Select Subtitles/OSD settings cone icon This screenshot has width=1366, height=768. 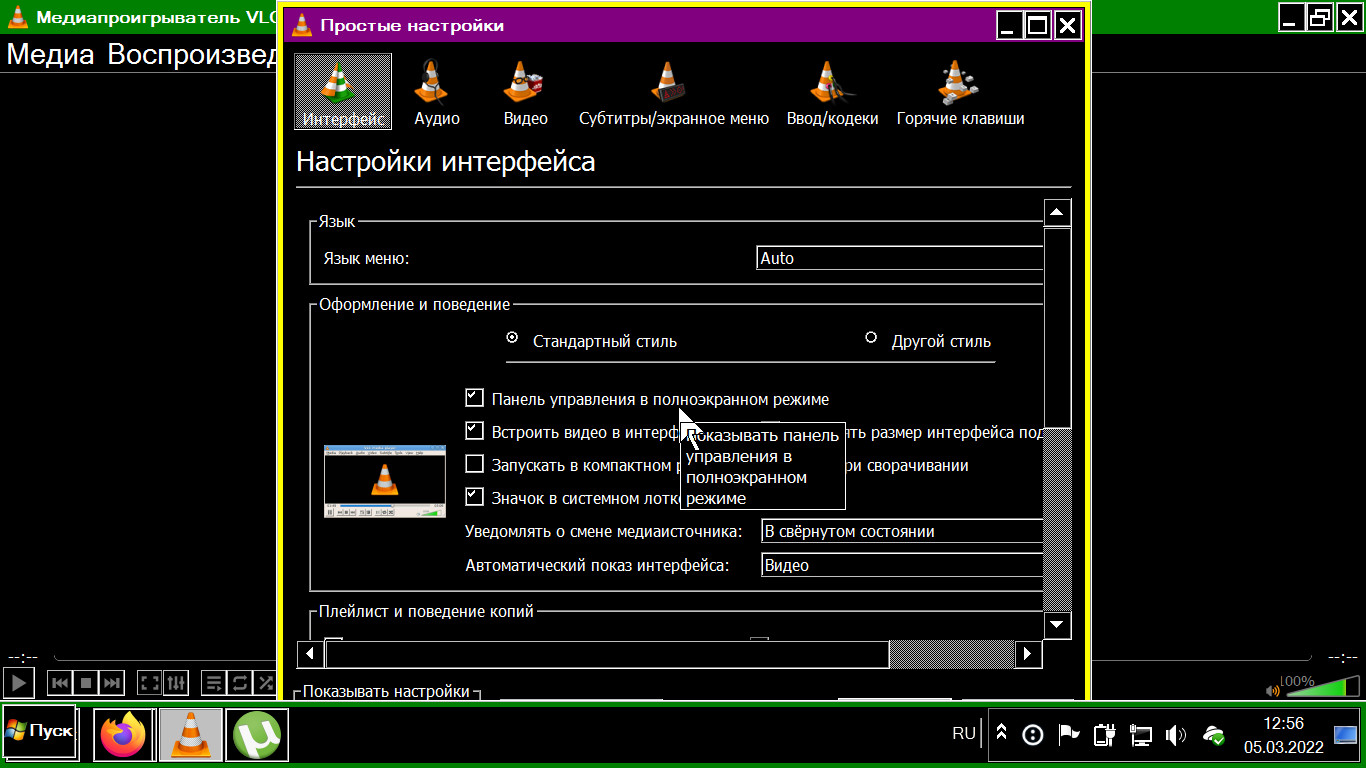point(668,82)
